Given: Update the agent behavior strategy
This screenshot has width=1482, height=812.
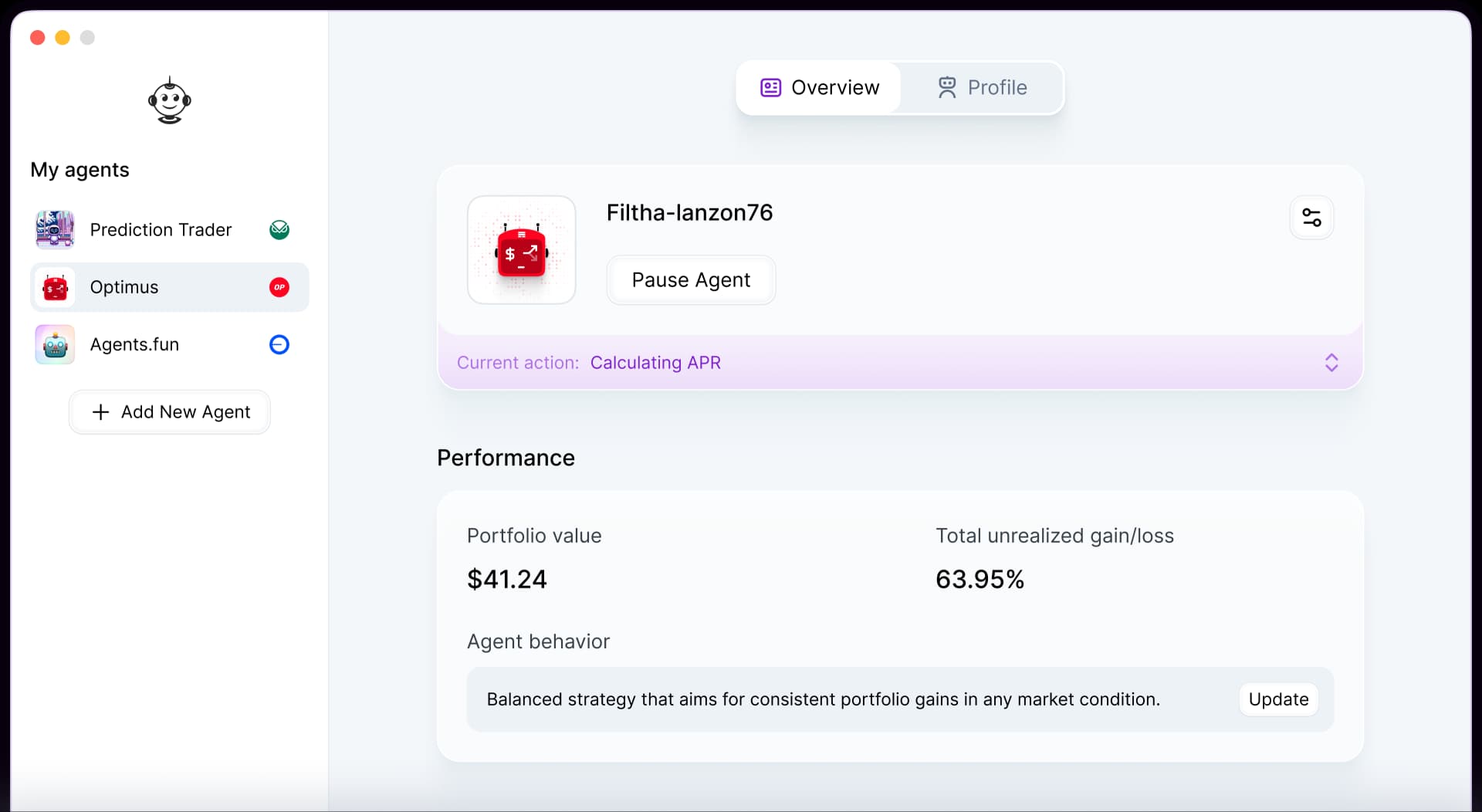Looking at the screenshot, I should click(1278, 699).
